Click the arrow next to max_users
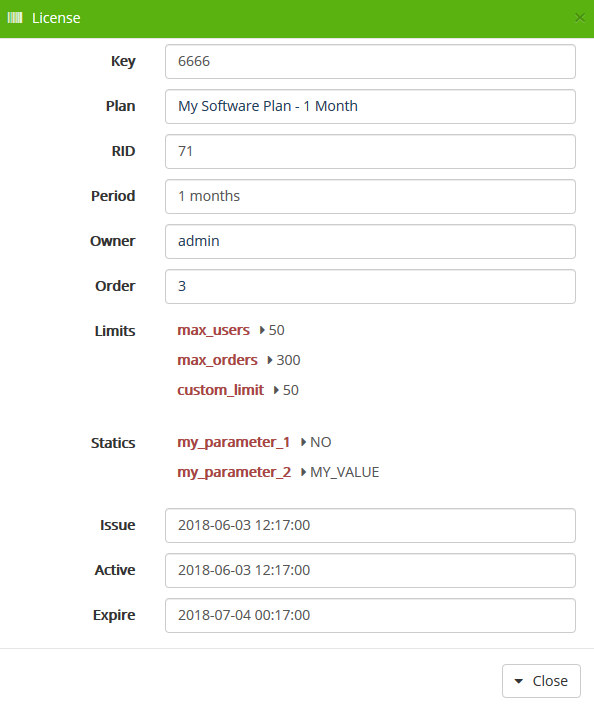The image size is (594, 710). [x=262, y=330]
